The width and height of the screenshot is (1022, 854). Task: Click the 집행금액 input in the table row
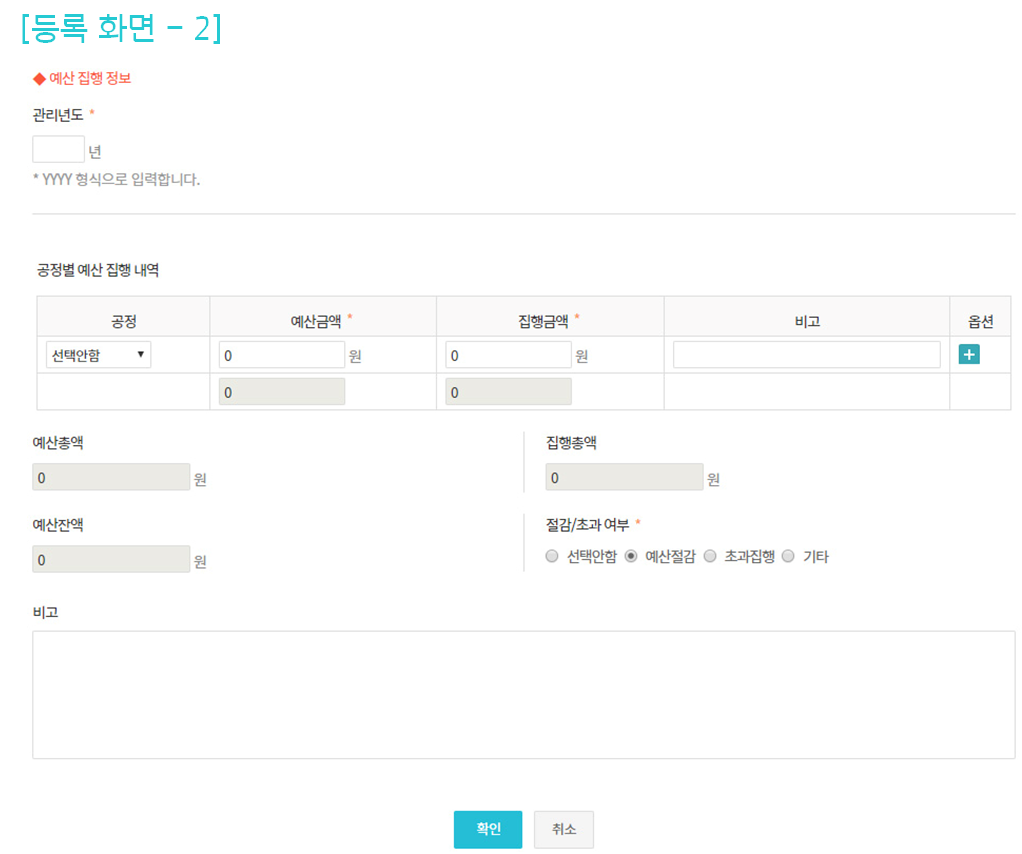[x=508, y=355]
